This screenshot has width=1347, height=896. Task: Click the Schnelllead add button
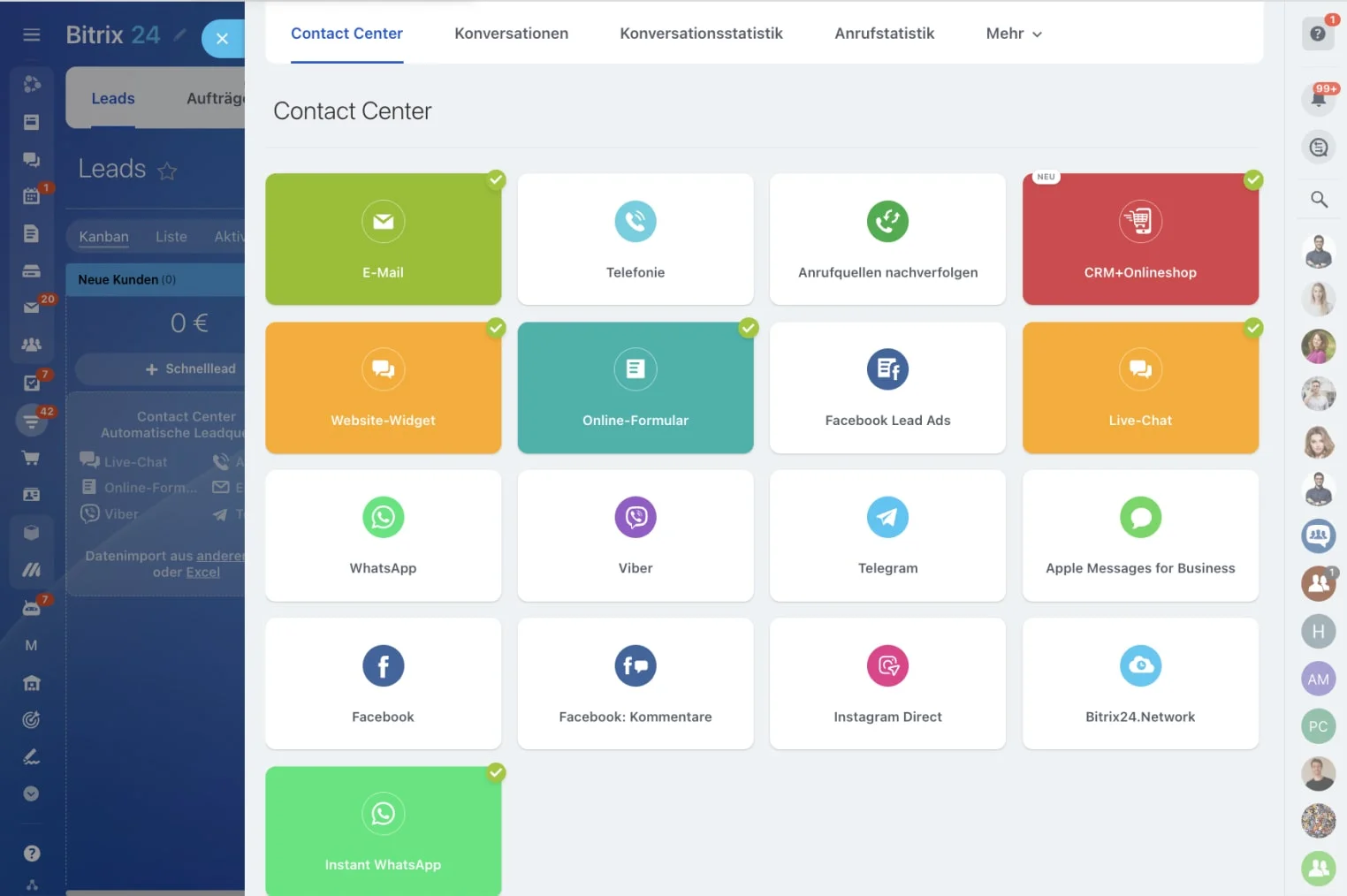(x=190, y=368)
